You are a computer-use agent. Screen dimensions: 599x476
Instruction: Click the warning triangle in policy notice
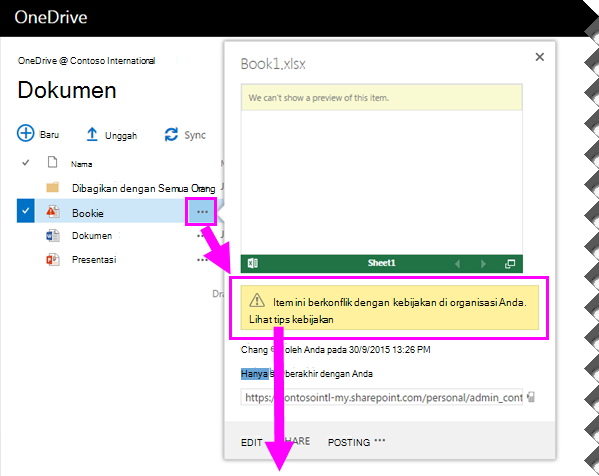(x=257, y=300)
